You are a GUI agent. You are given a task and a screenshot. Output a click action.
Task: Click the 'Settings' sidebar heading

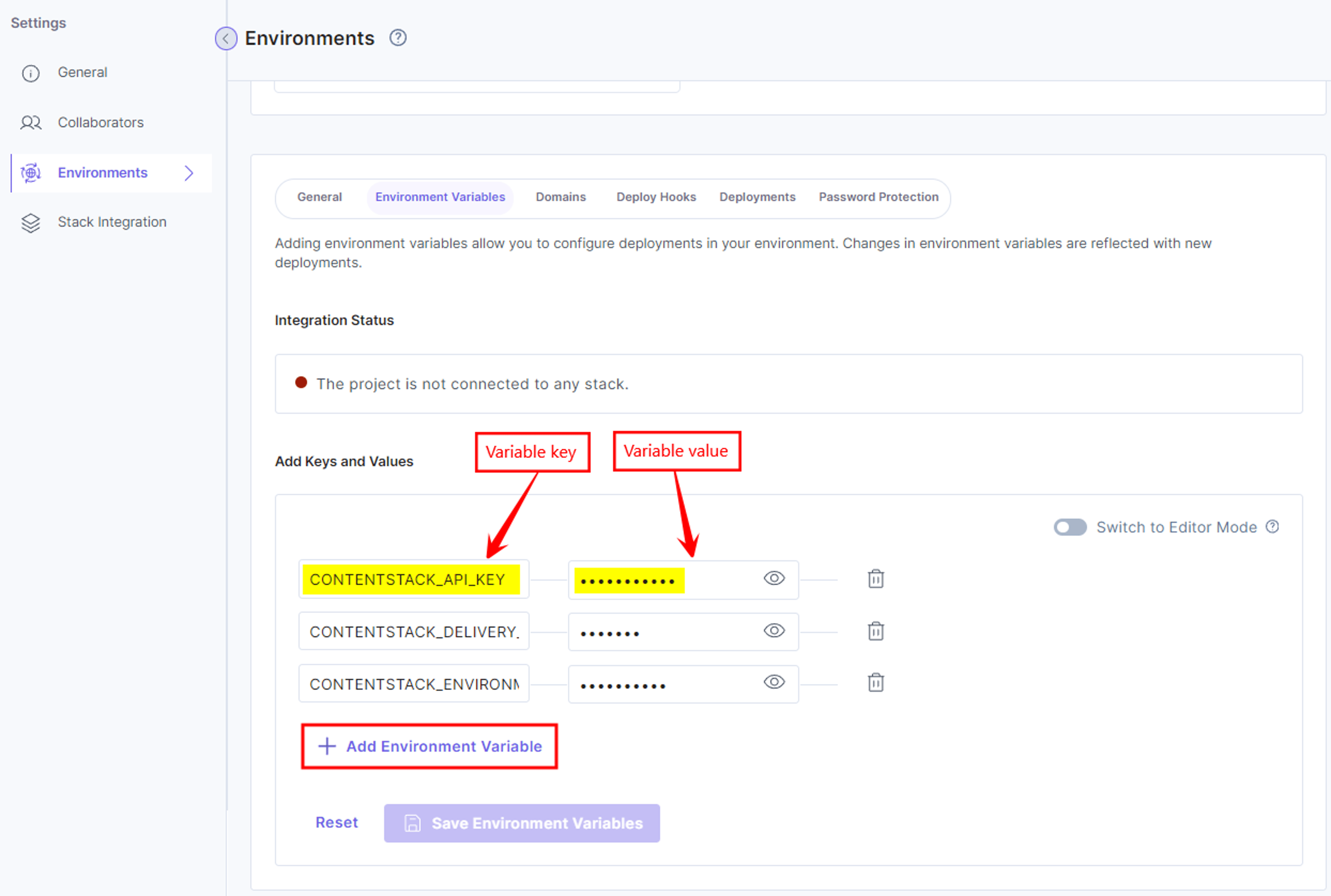point(38,24)
